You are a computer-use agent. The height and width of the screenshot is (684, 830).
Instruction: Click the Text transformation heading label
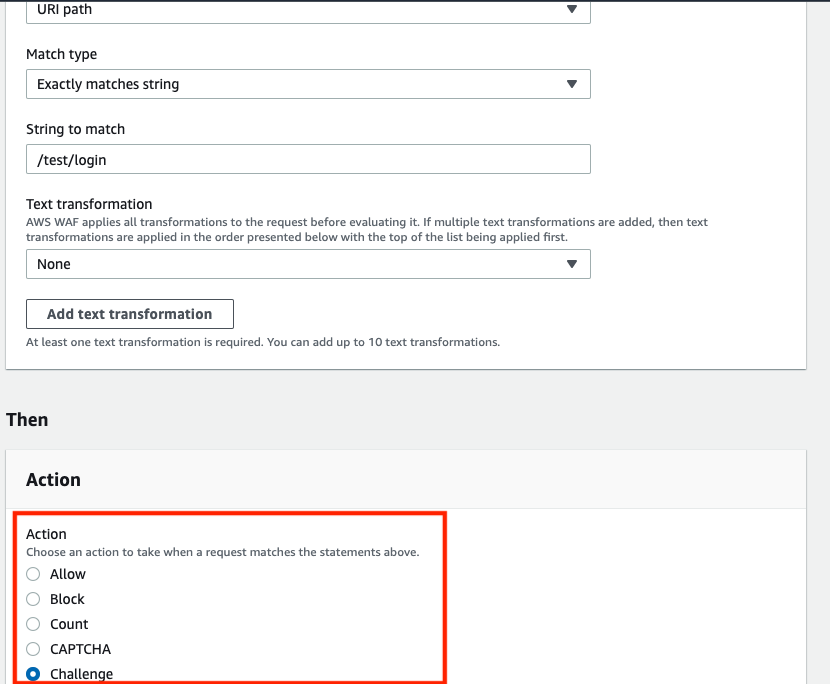coord(89,204)
